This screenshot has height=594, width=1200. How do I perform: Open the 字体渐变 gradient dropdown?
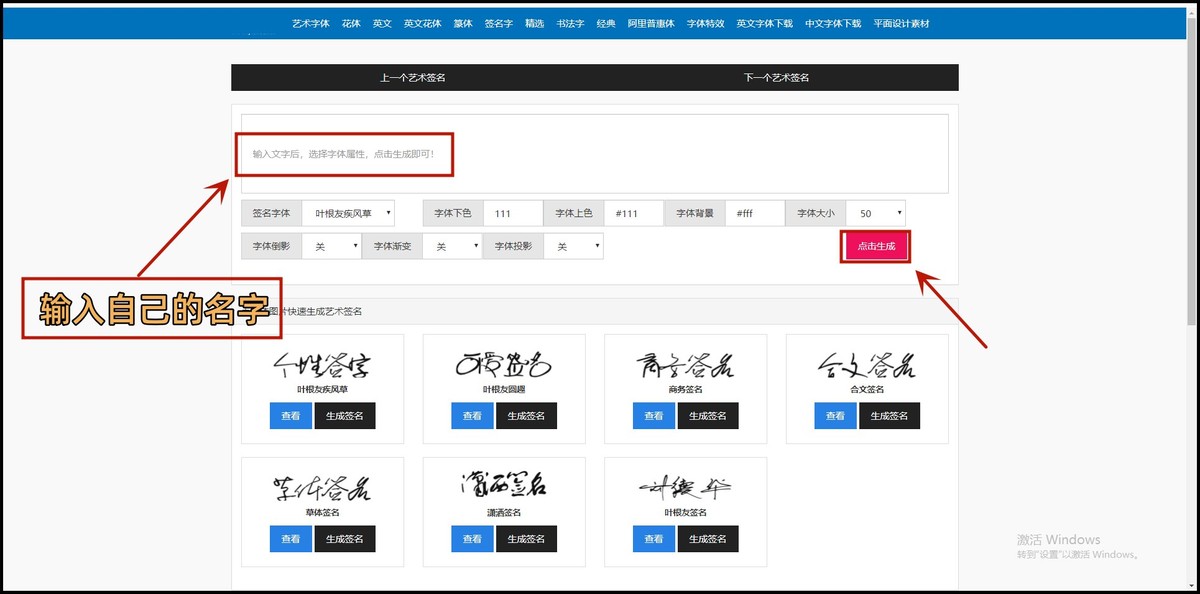pos(452,245)
